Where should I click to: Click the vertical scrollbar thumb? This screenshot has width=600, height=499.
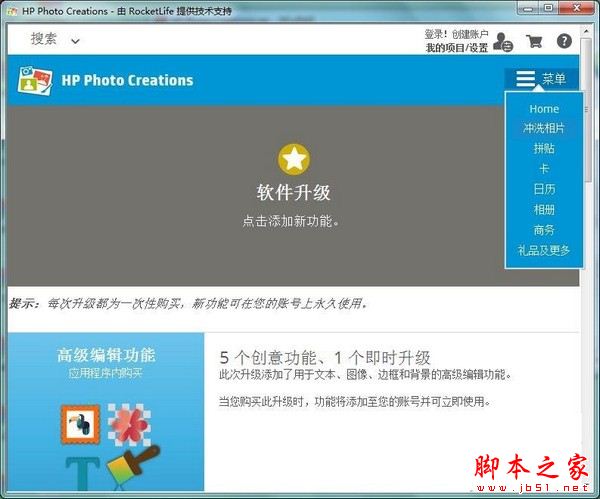[x=586, y=111]
